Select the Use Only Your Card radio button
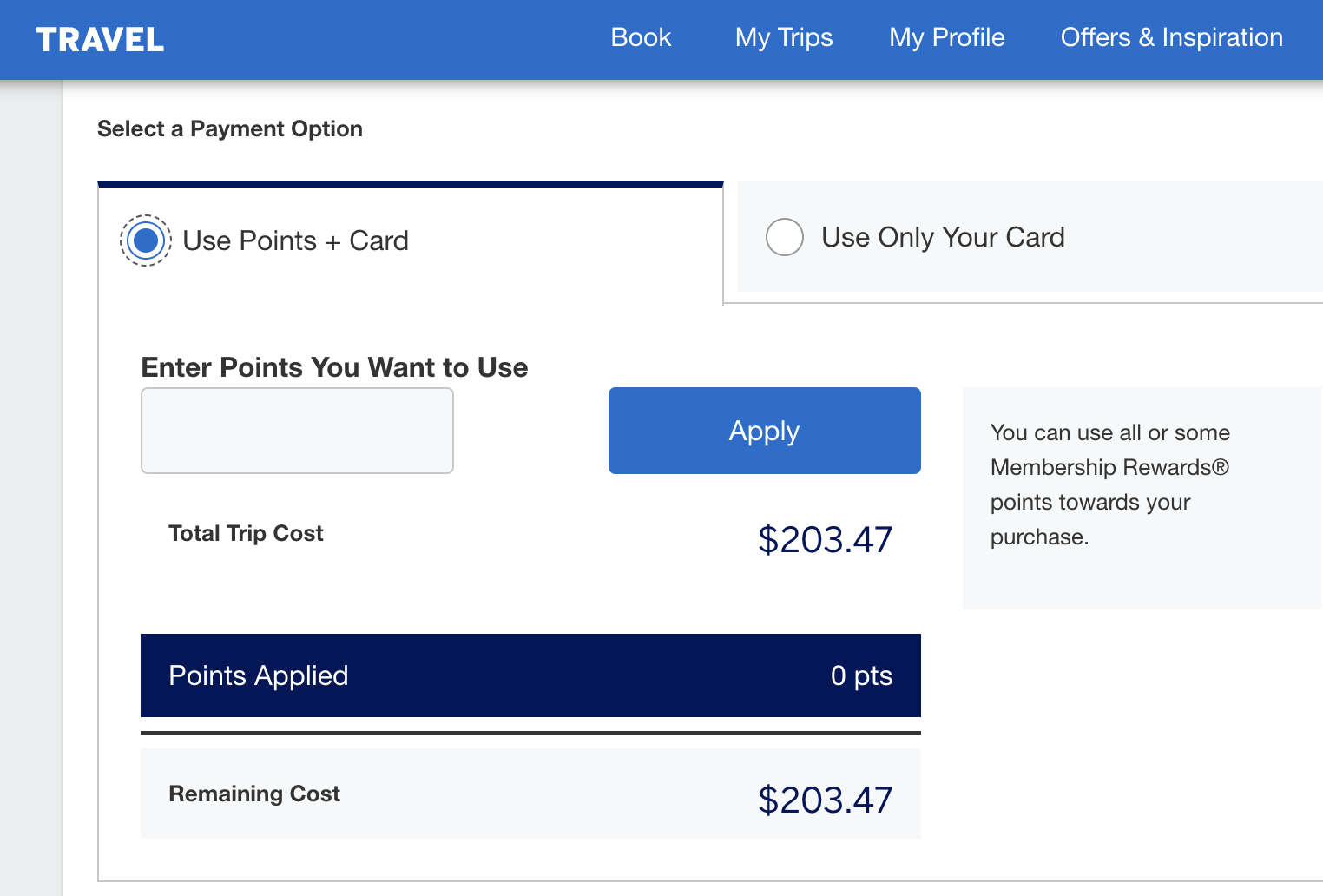This screenshot has width=1323, height=896. [785, 237]
